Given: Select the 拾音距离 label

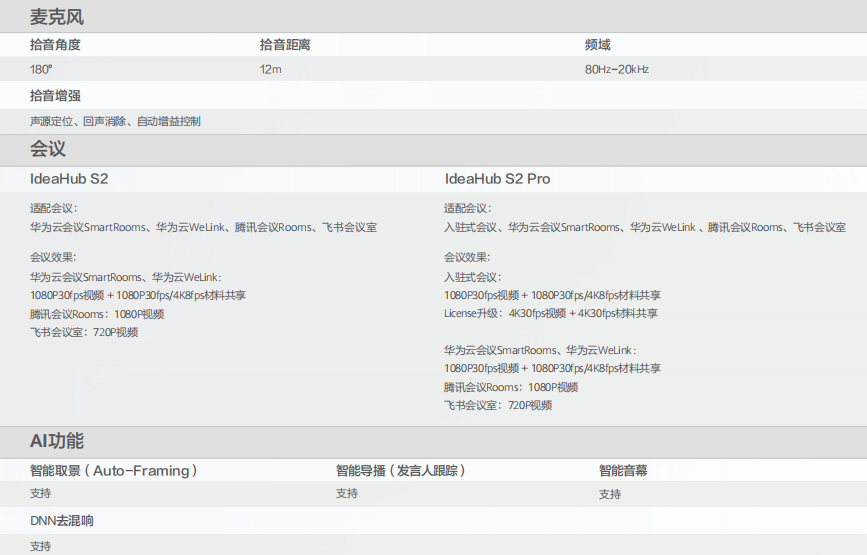Looking at the screenshot, I should coord(285,45).
